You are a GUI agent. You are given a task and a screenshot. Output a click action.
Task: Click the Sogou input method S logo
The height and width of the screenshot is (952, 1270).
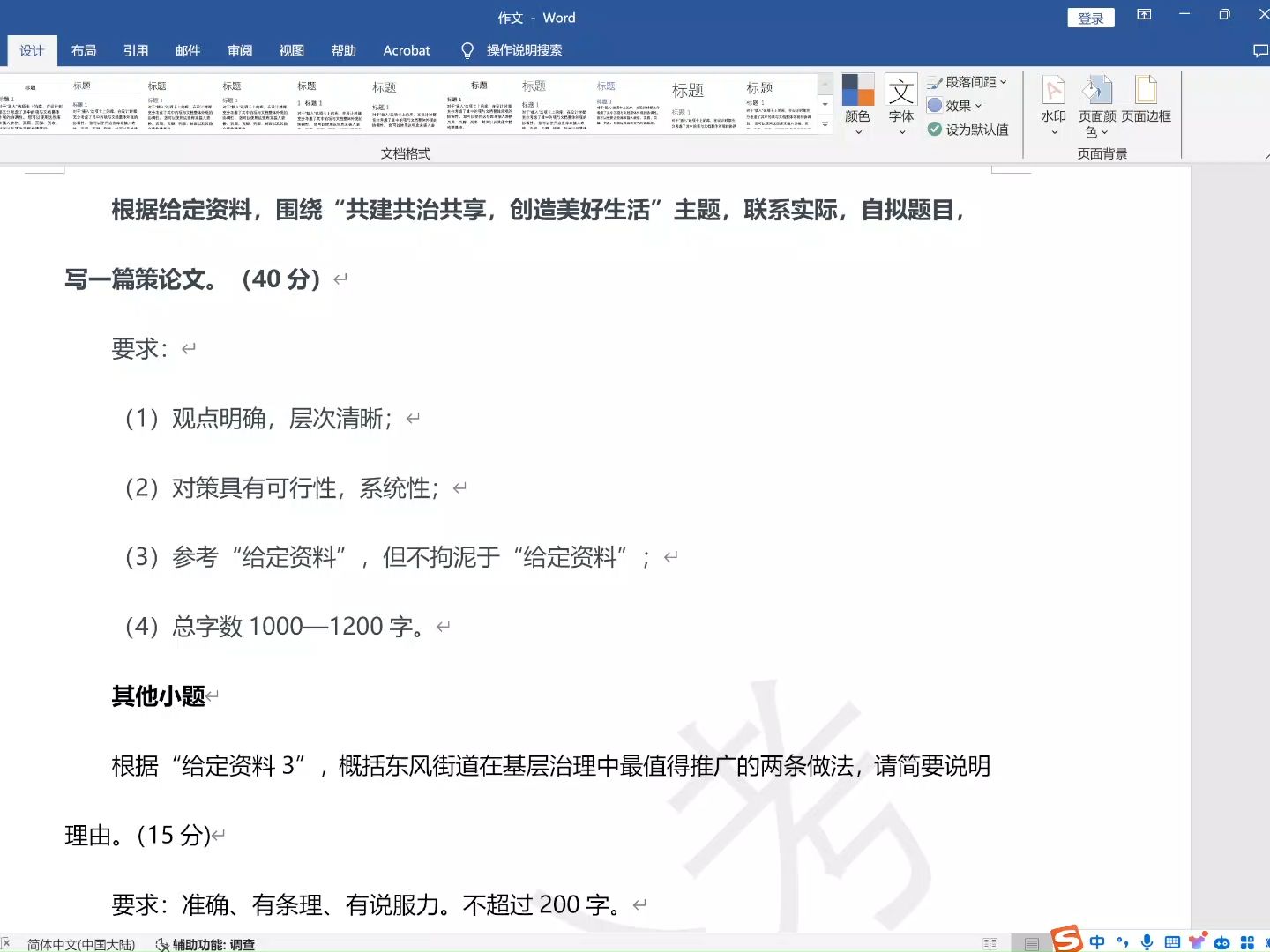1067,939
